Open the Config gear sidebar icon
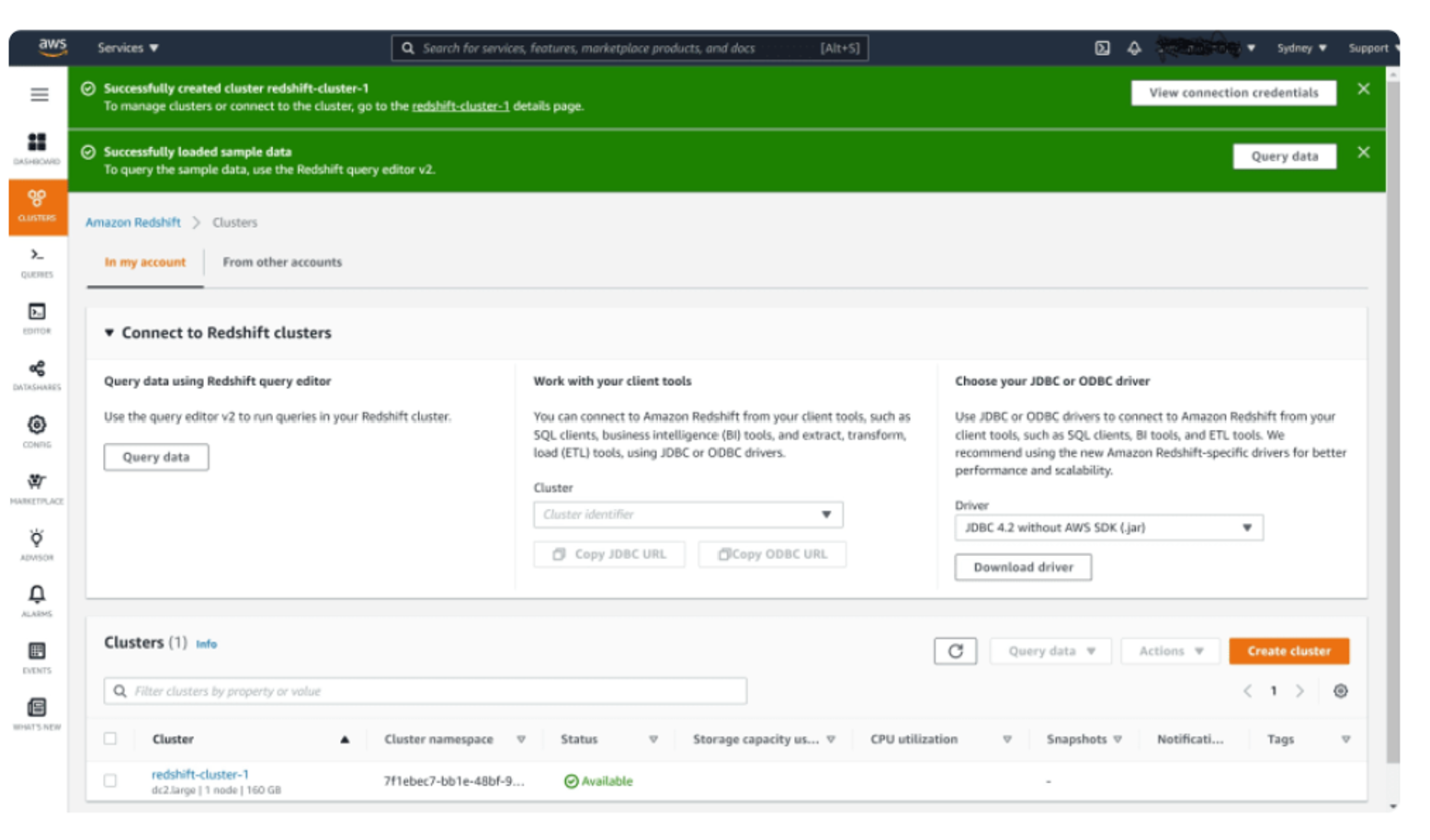1430x840 pixels. point(37,430)
